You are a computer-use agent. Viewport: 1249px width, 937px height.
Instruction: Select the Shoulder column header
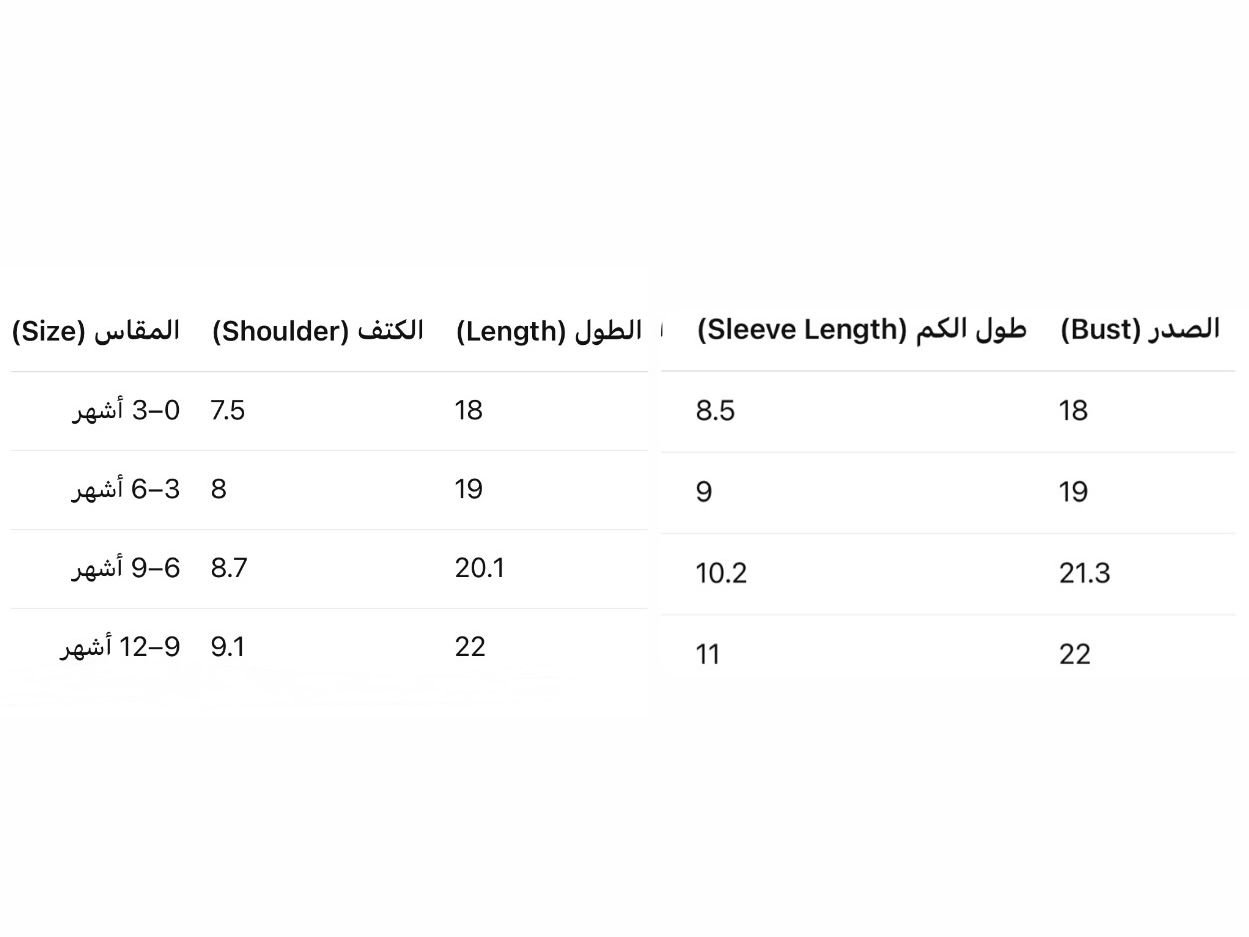point(317,331)
